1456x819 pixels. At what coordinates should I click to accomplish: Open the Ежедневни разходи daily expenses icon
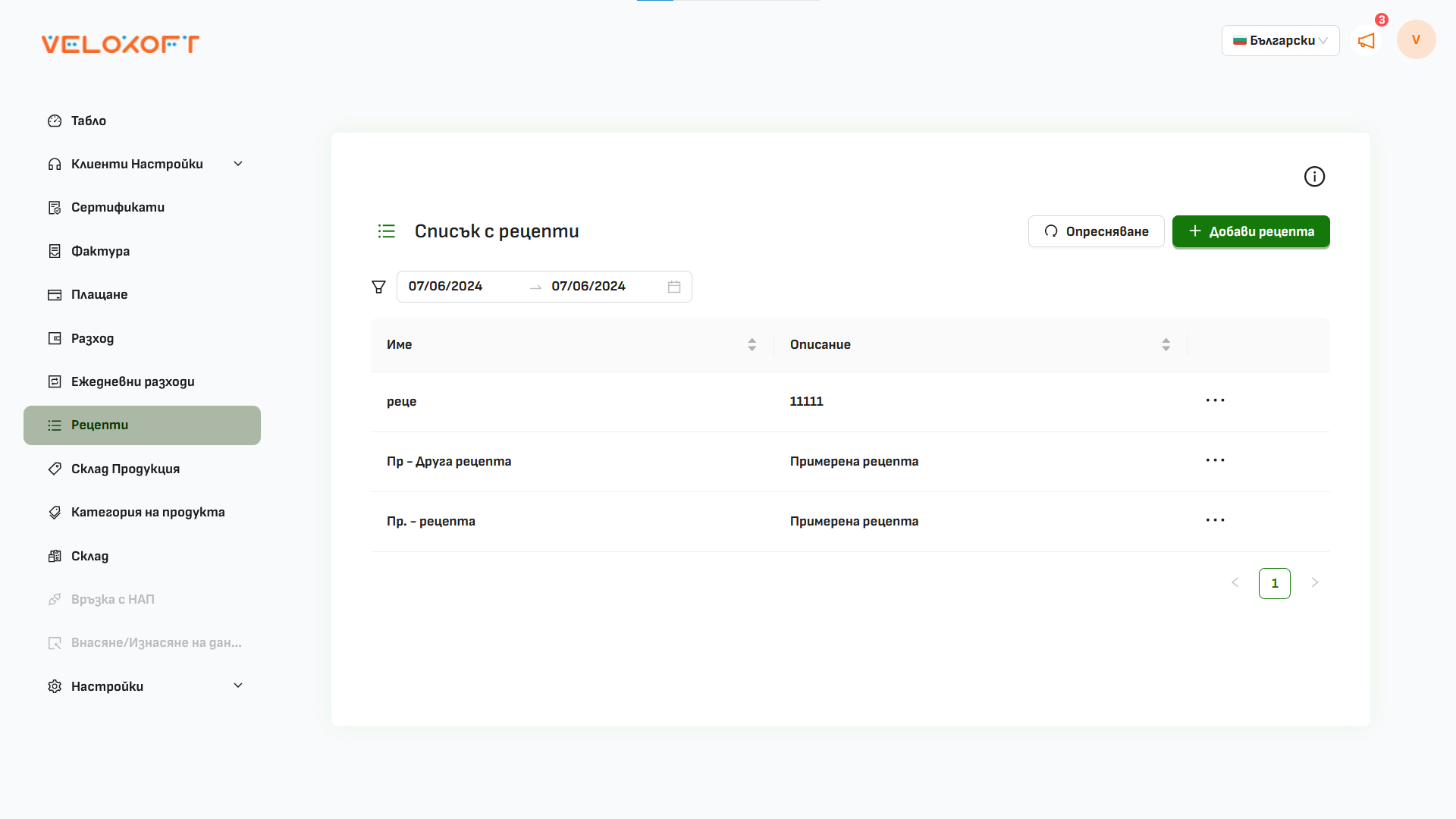tap(54, 381)
